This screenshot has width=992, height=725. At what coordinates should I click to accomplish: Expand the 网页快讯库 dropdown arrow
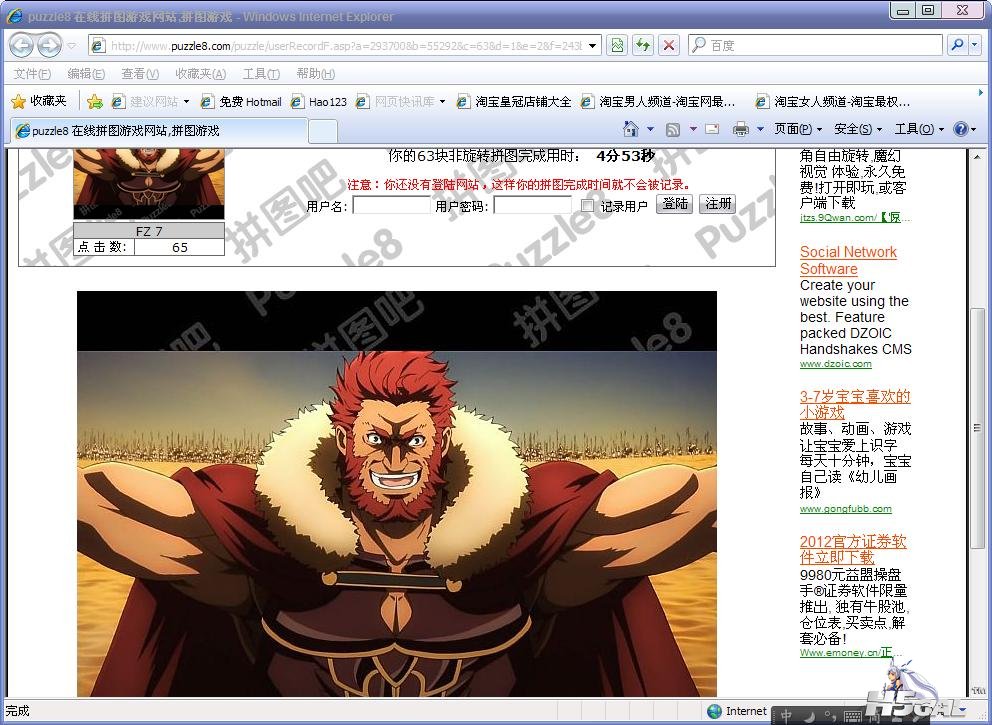point(442,101)
